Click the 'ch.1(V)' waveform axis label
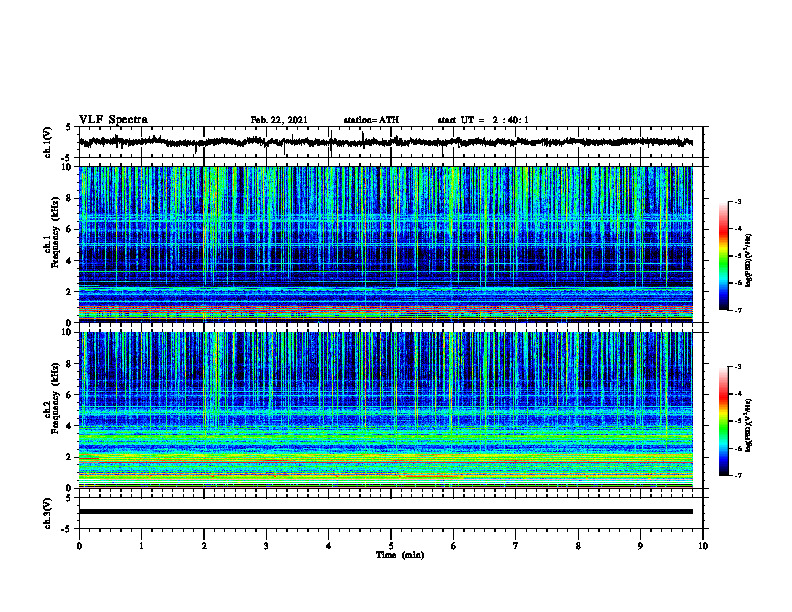This screenshot has height=612, width=792. tap(48, 142)
